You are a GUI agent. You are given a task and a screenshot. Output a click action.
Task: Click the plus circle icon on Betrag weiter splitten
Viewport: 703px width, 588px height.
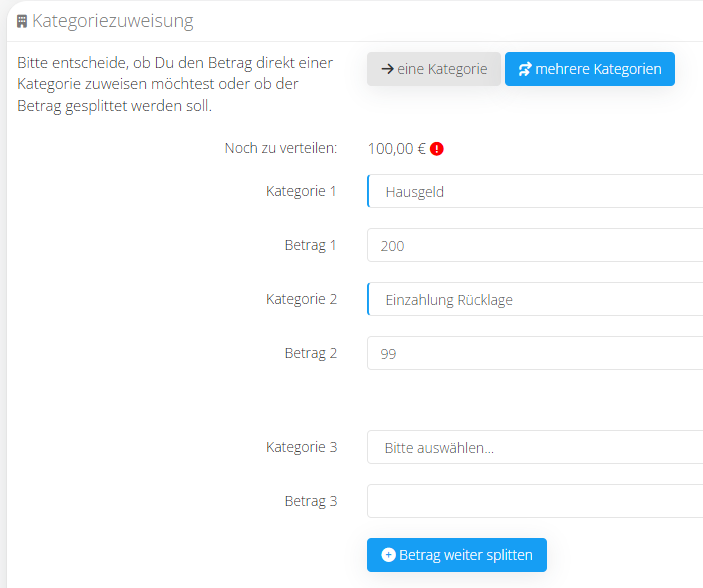tap(388, 555)
